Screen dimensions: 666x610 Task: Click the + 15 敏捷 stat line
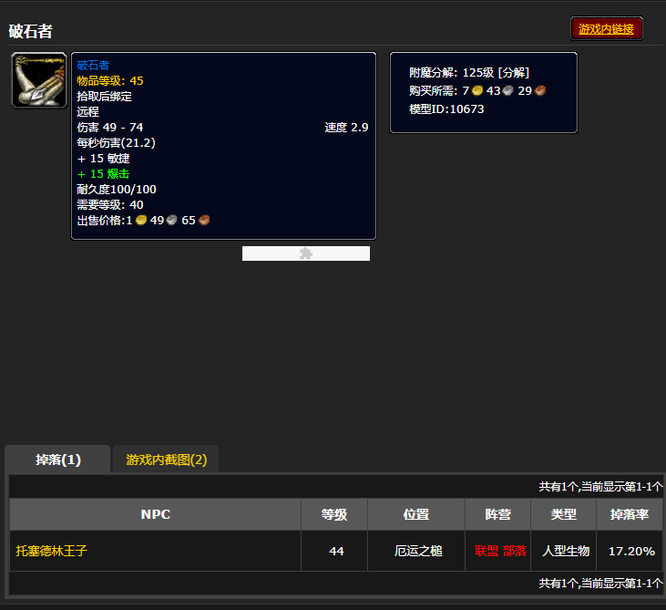point(103,158)
